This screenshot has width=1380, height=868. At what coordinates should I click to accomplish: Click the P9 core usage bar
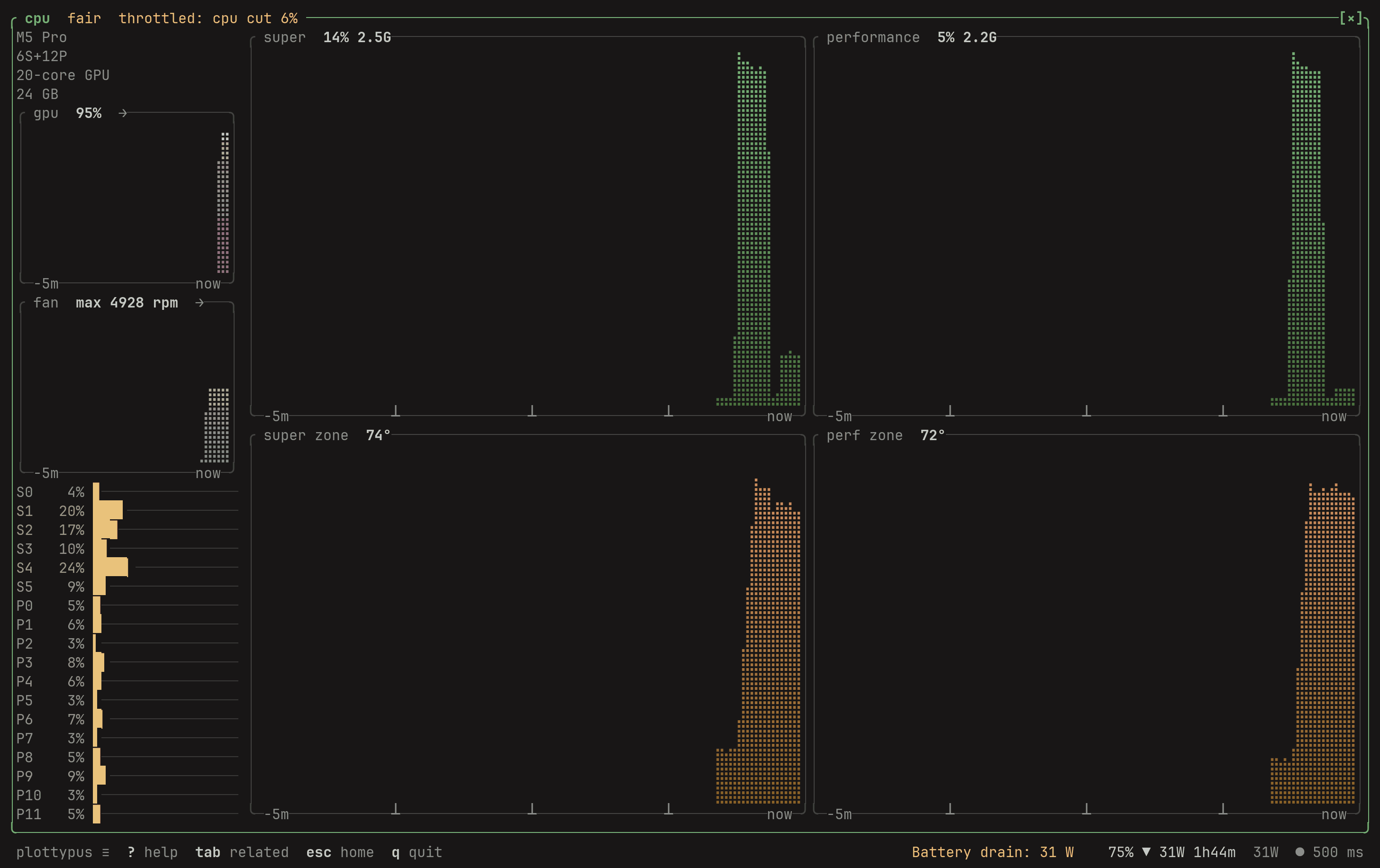99,776
